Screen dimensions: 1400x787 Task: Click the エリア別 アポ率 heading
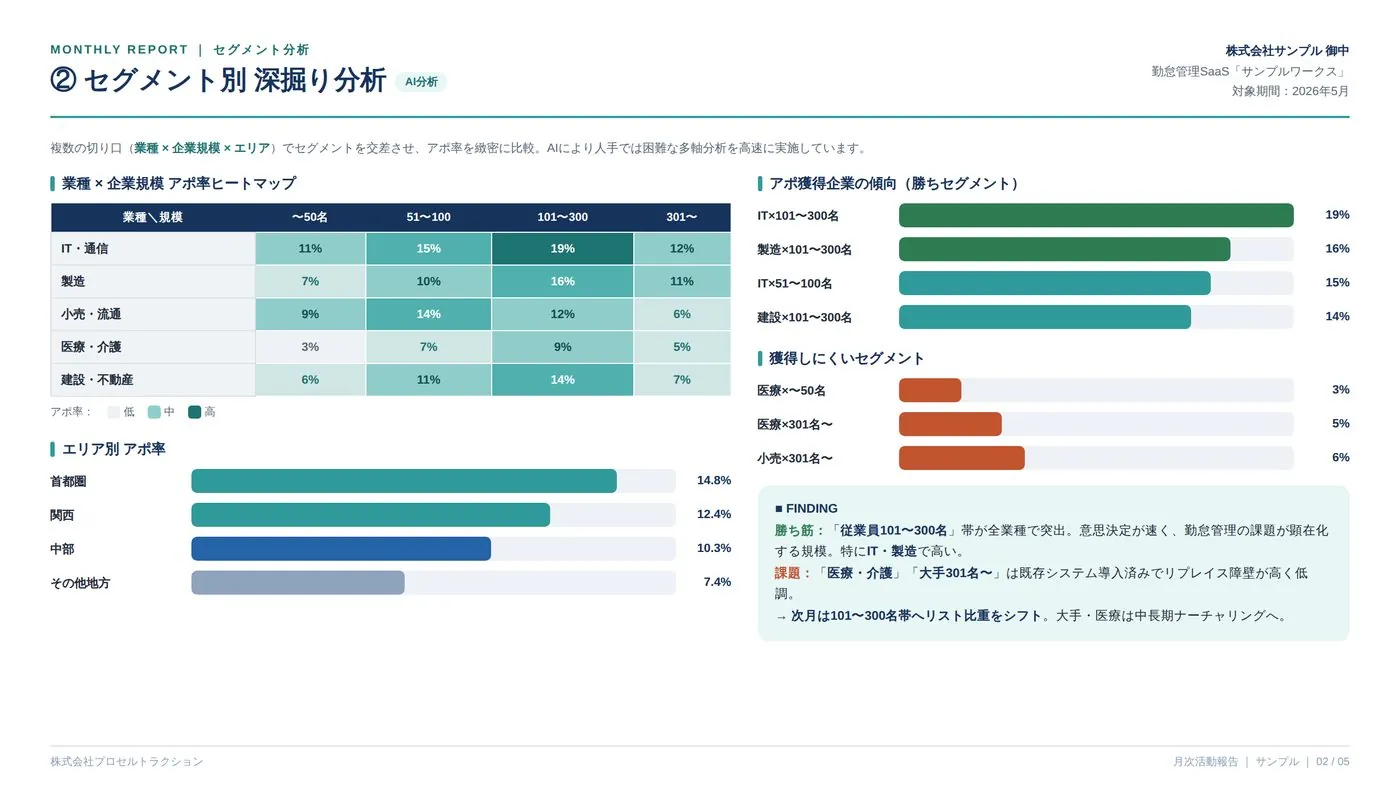pyautogui.click(x=114, y=450)
